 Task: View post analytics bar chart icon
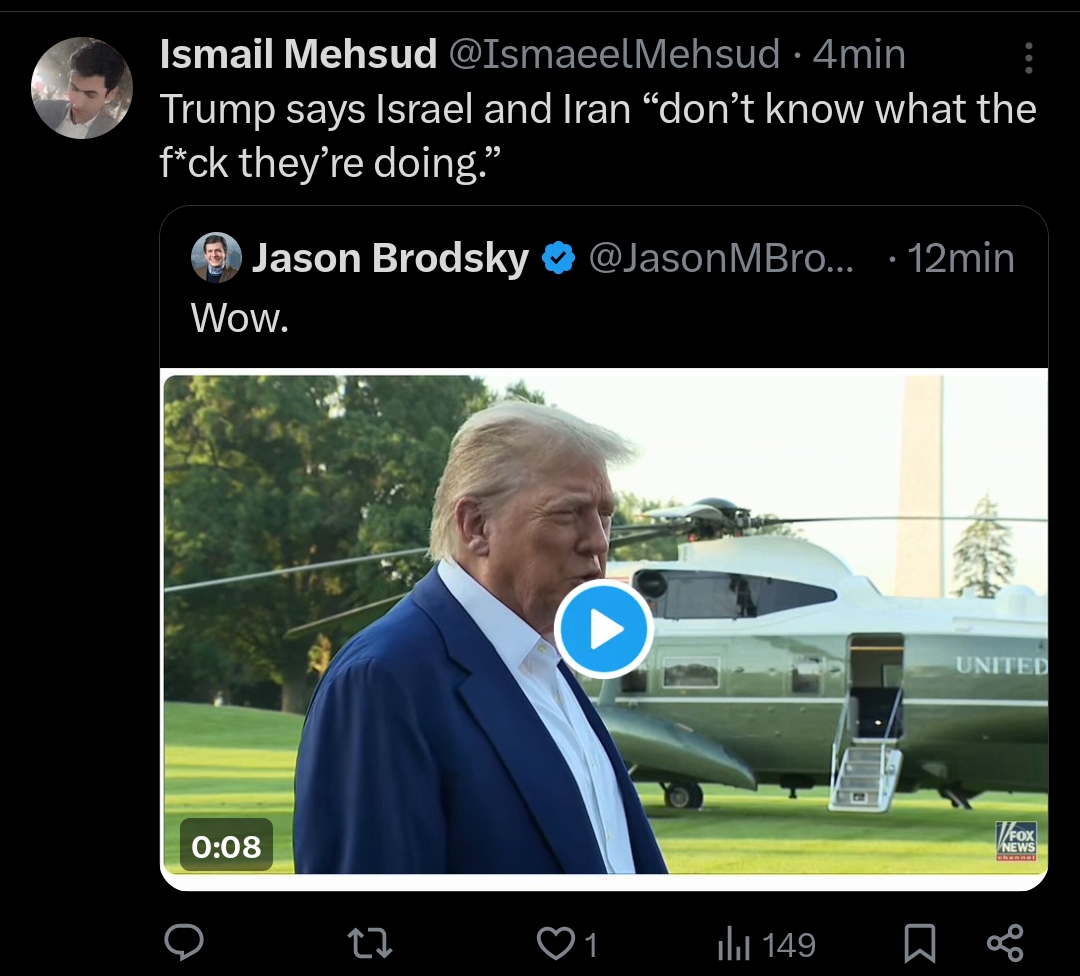click(x=733, y=944)
